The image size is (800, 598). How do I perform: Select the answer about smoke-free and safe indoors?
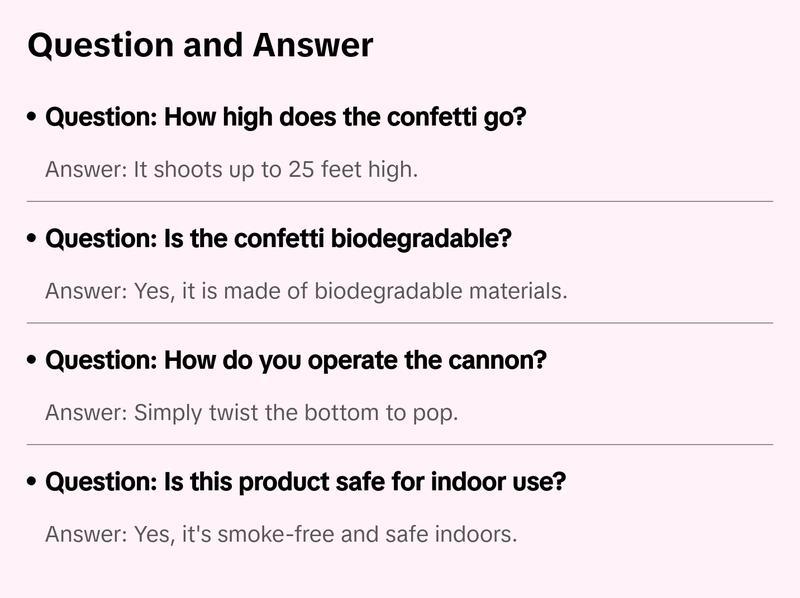click(x=281, y=535)
